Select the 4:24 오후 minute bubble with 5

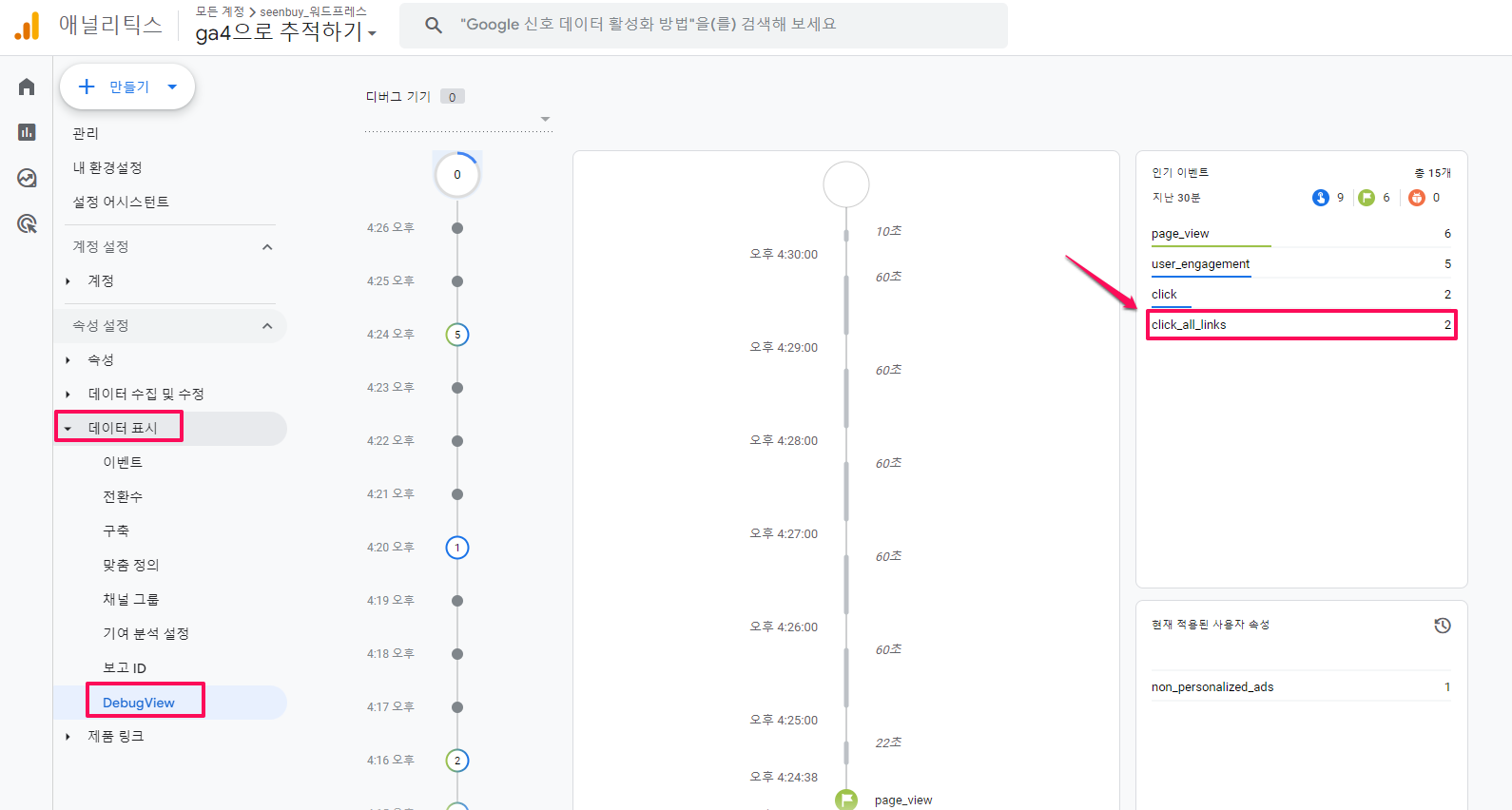[x=457, y=335]
